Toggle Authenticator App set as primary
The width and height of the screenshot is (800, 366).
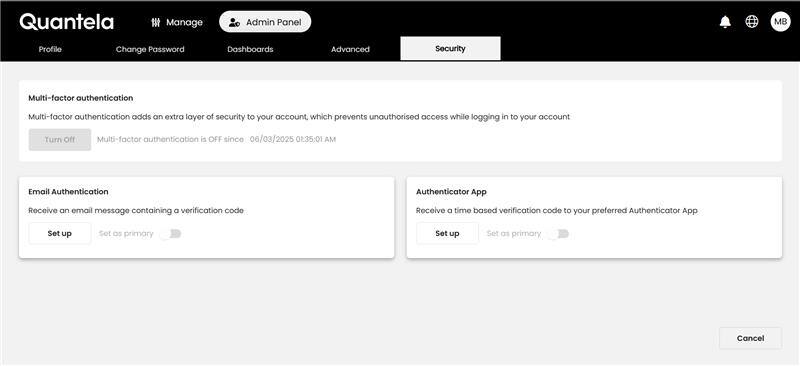[x=558, y=234]
